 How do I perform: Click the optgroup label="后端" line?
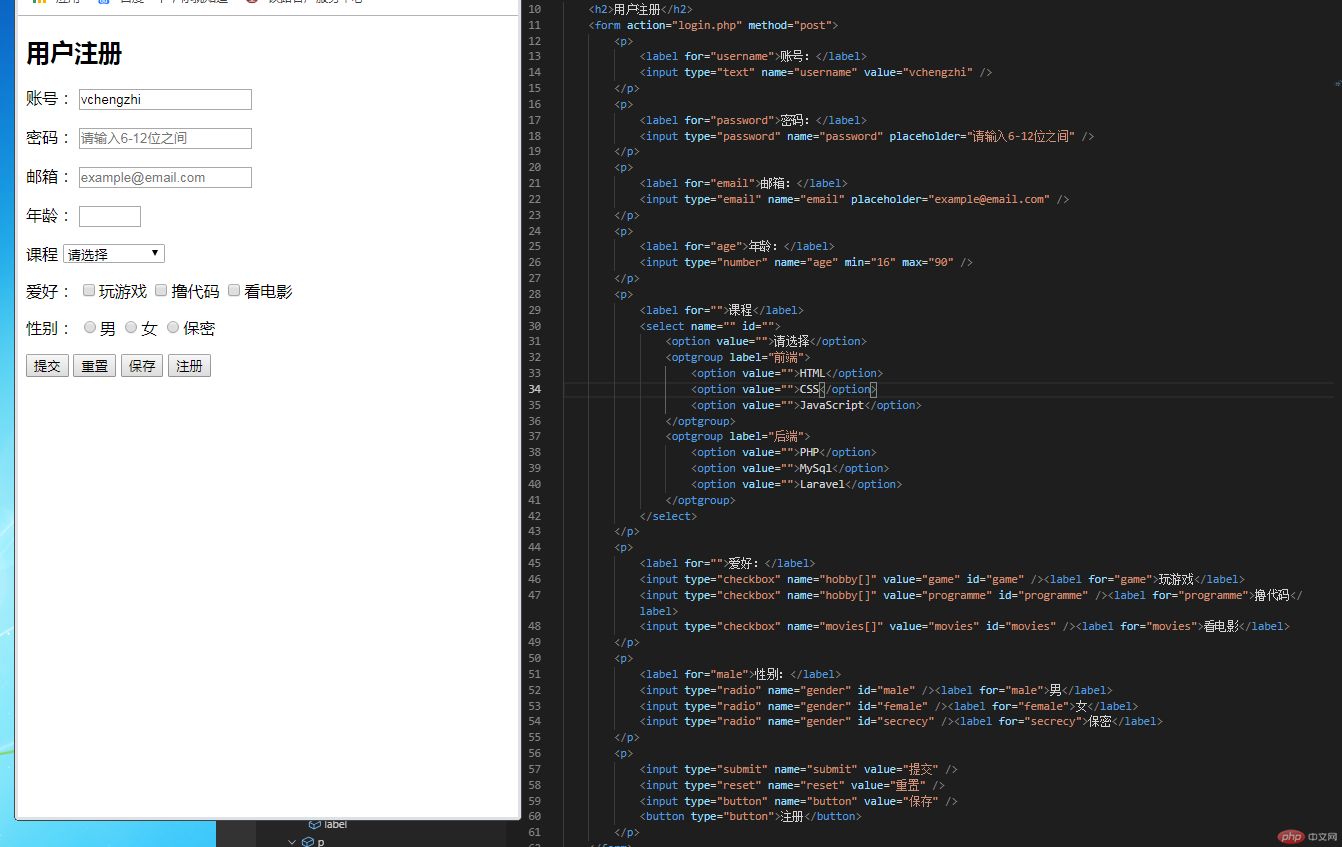(738, 436)
